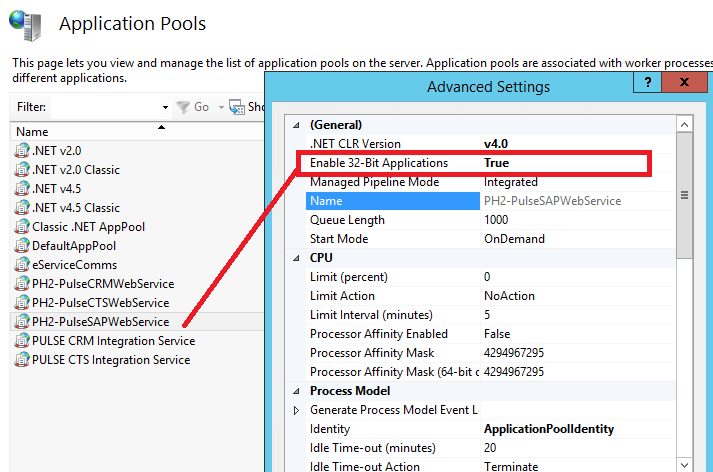The image size is (713, 472).
Task: Expand Generate Process Model Event Log entry
Action: pyautogui.click(x=295, y=410)
